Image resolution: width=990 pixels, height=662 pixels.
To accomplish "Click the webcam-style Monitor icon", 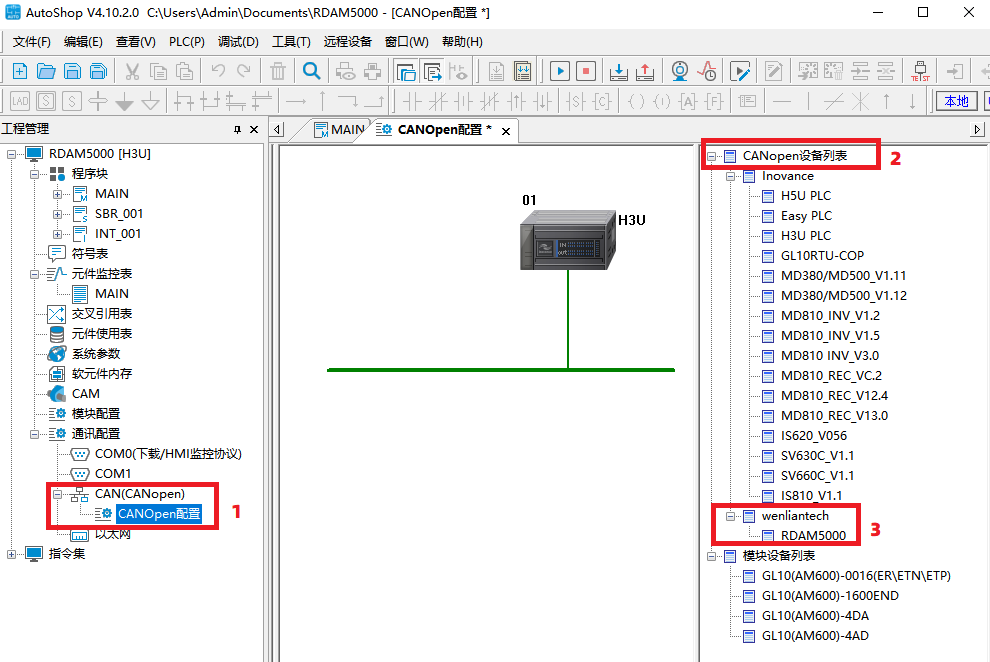I will click(x=680, y=71).
